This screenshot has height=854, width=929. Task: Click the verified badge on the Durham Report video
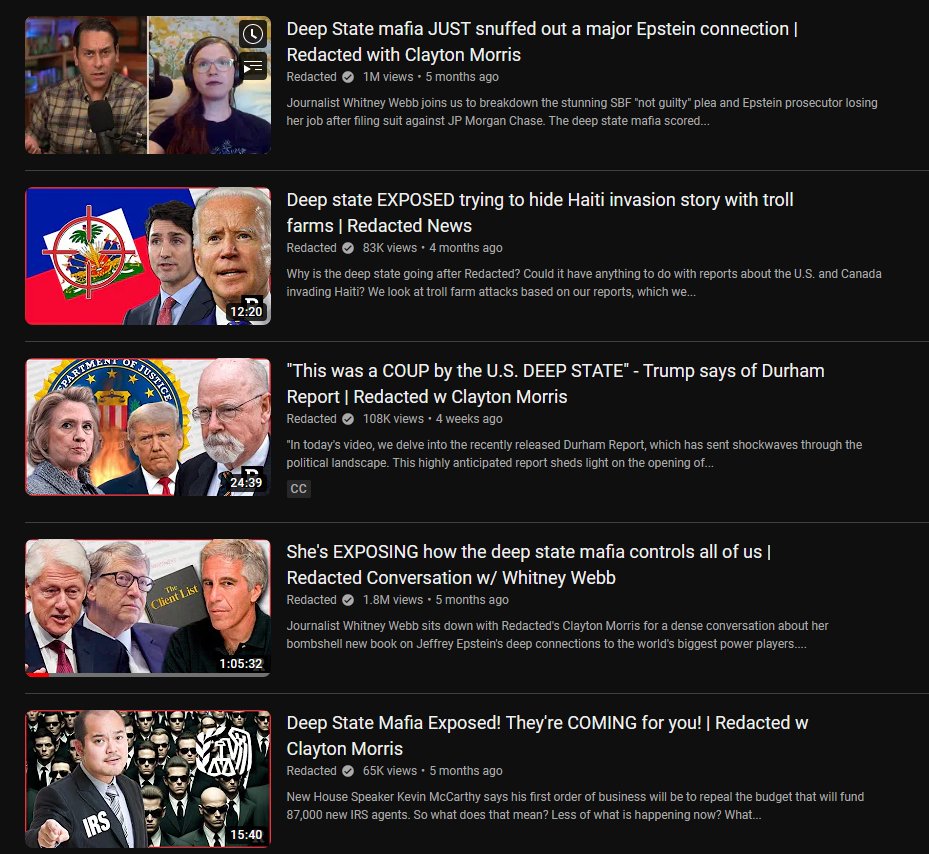pyautogui.click(x=348, y=419)
